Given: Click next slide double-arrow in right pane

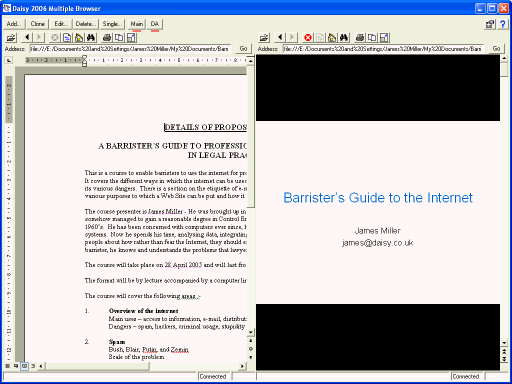Looking at the screenshot, I should coord(504,359).
